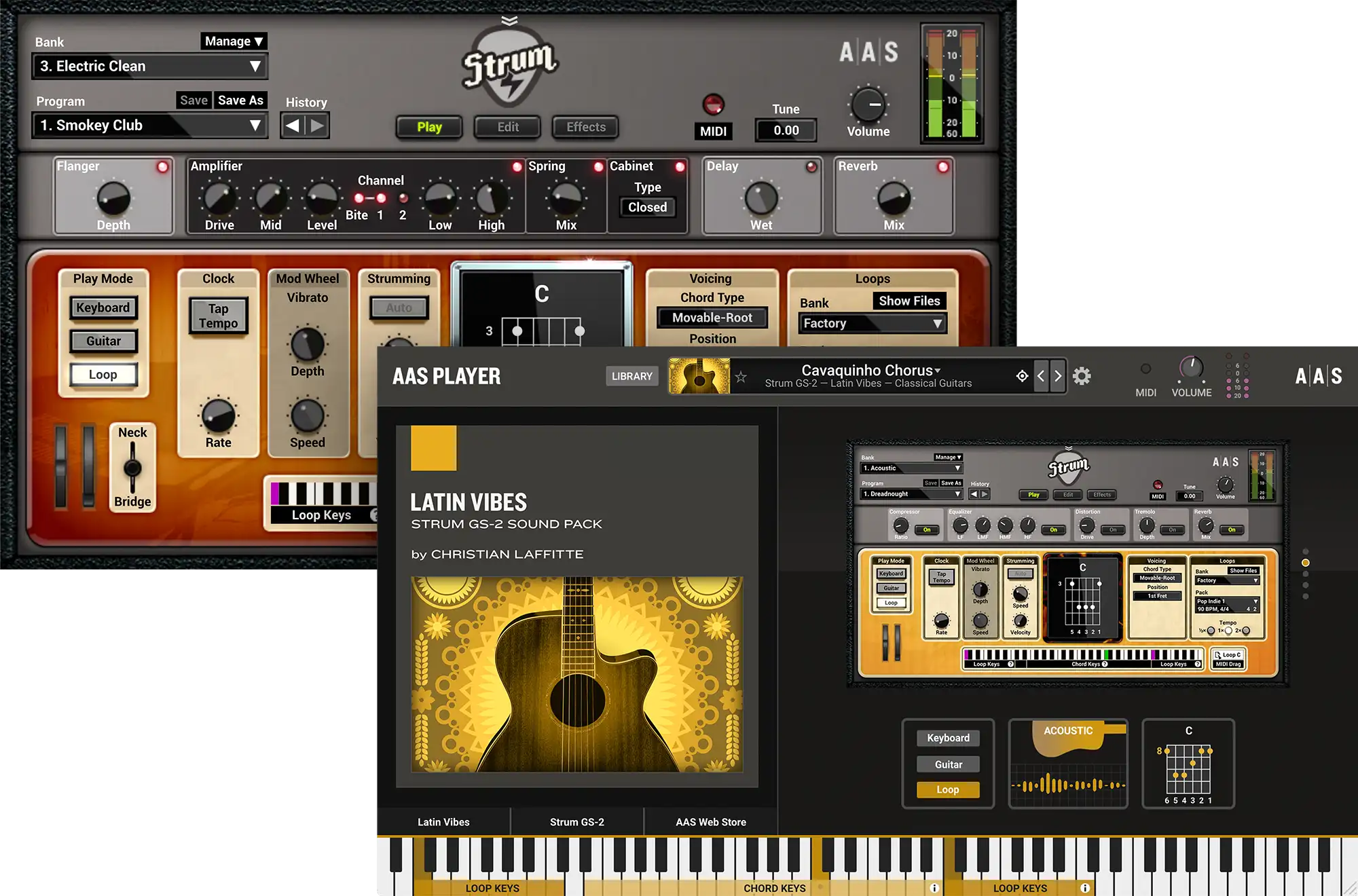Toggle the Reverb effect power LED

943,167
